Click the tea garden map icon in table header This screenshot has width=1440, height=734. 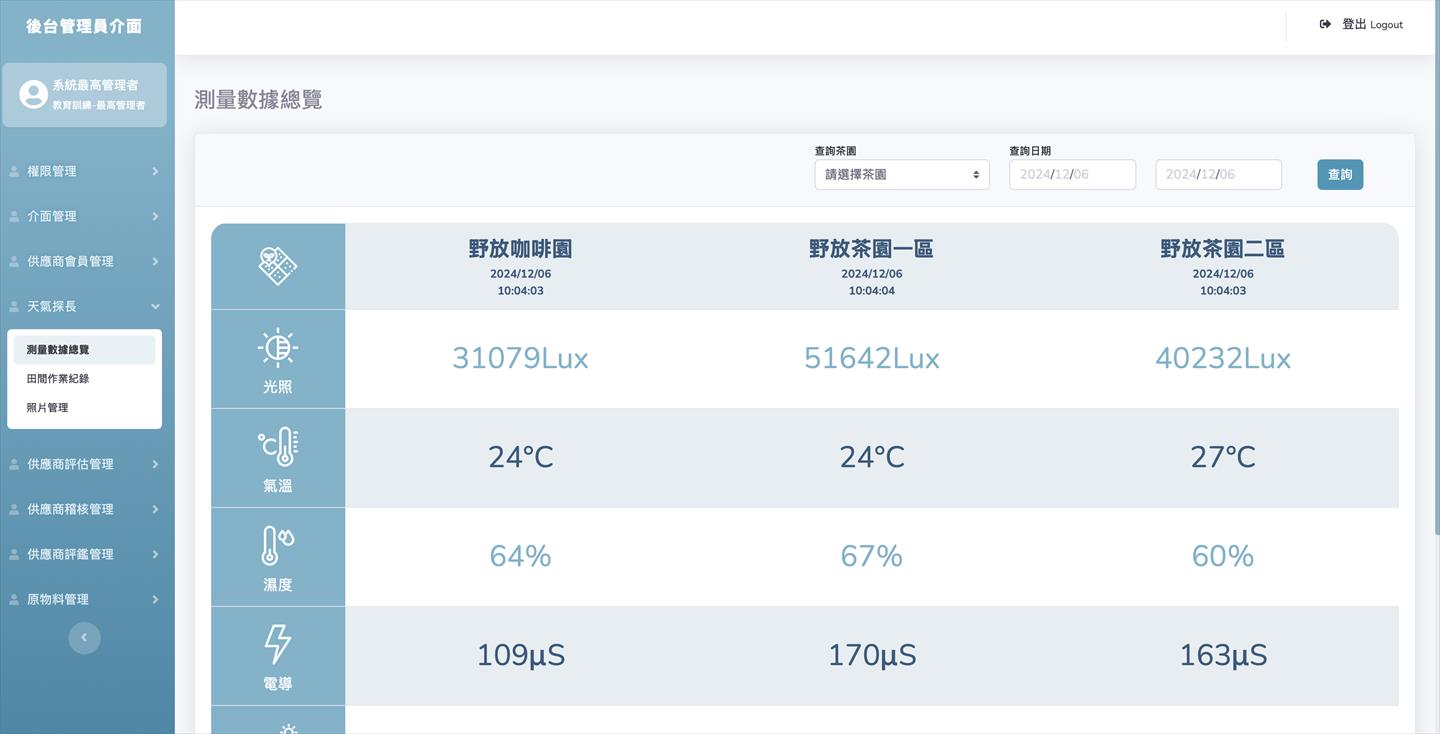[x=277, y=266]
